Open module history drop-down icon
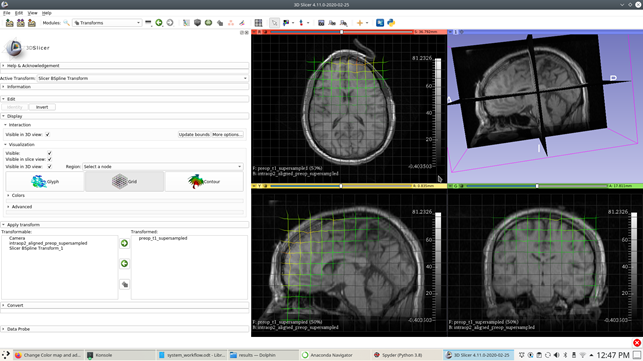The height and width of the screenshot is (361, 643). click(148, 23)
